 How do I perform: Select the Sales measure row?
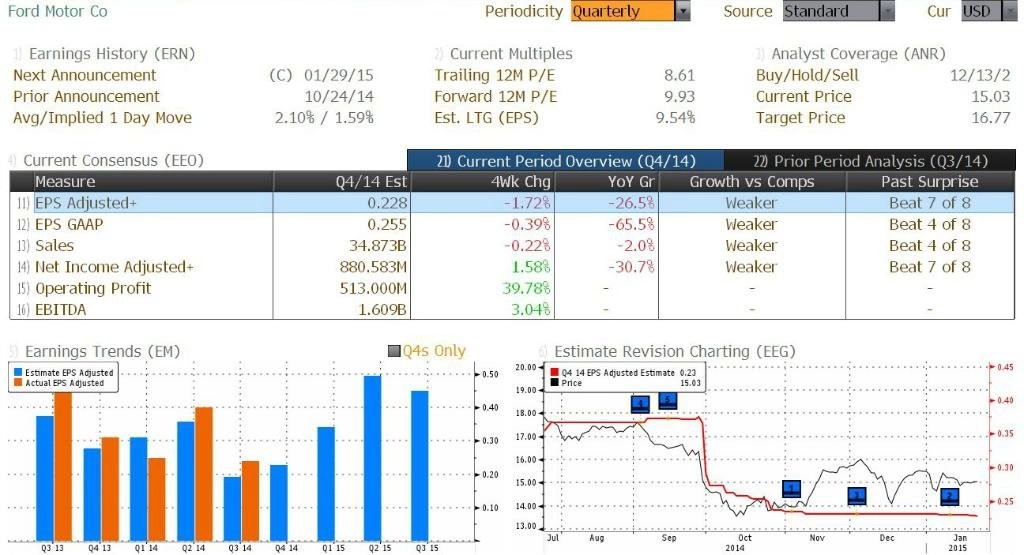tap(512, 246)
